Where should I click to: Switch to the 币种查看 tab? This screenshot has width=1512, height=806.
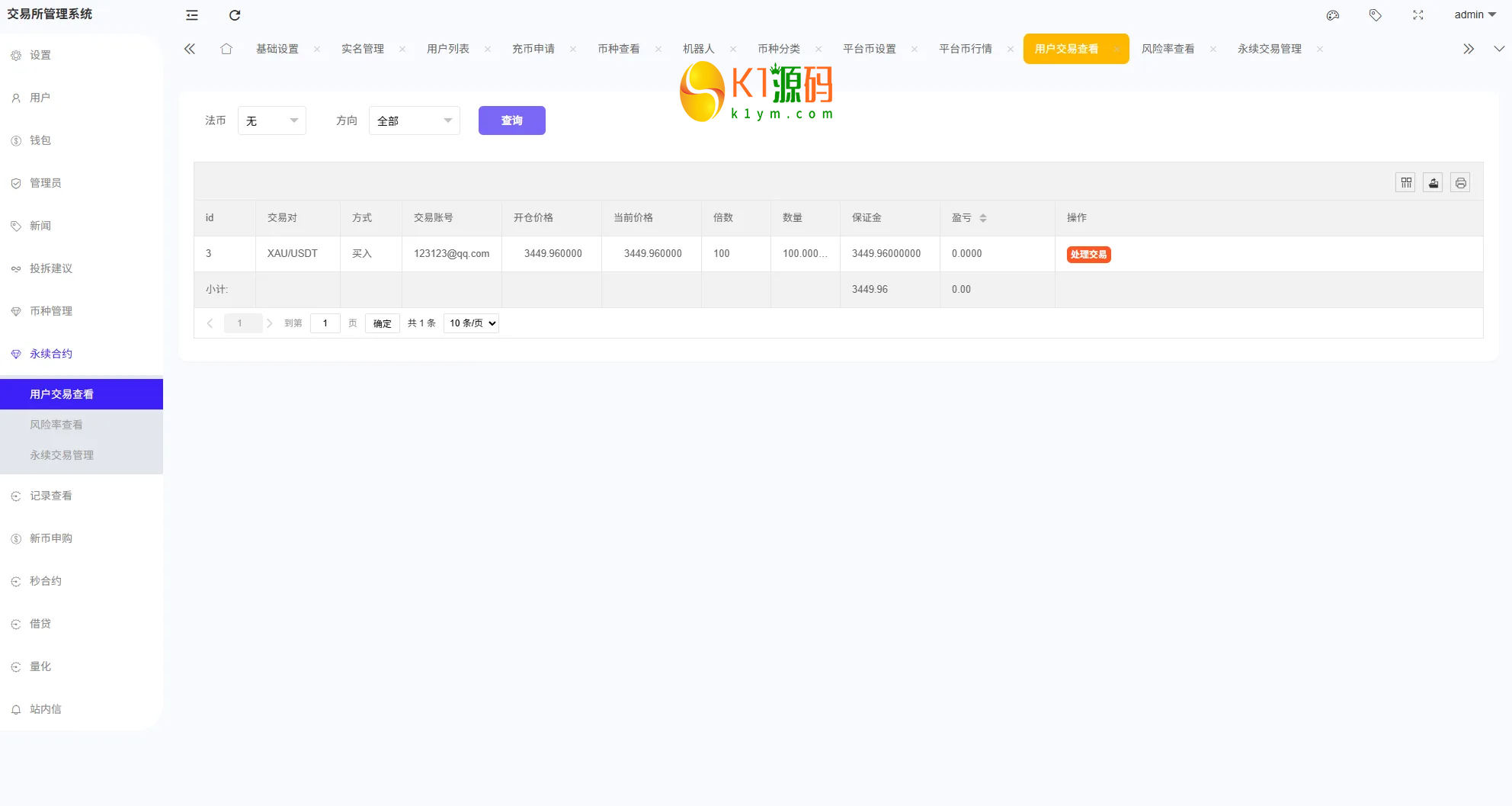(x=619, y=49)
